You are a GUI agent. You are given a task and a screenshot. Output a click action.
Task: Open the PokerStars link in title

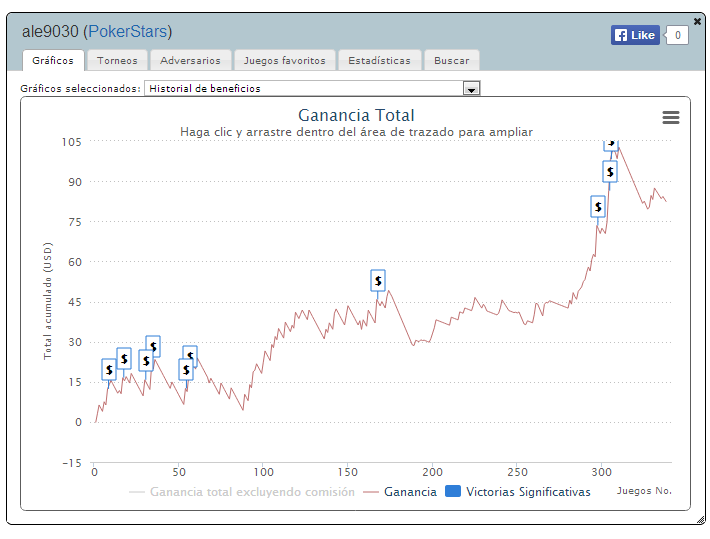[128, 31]
